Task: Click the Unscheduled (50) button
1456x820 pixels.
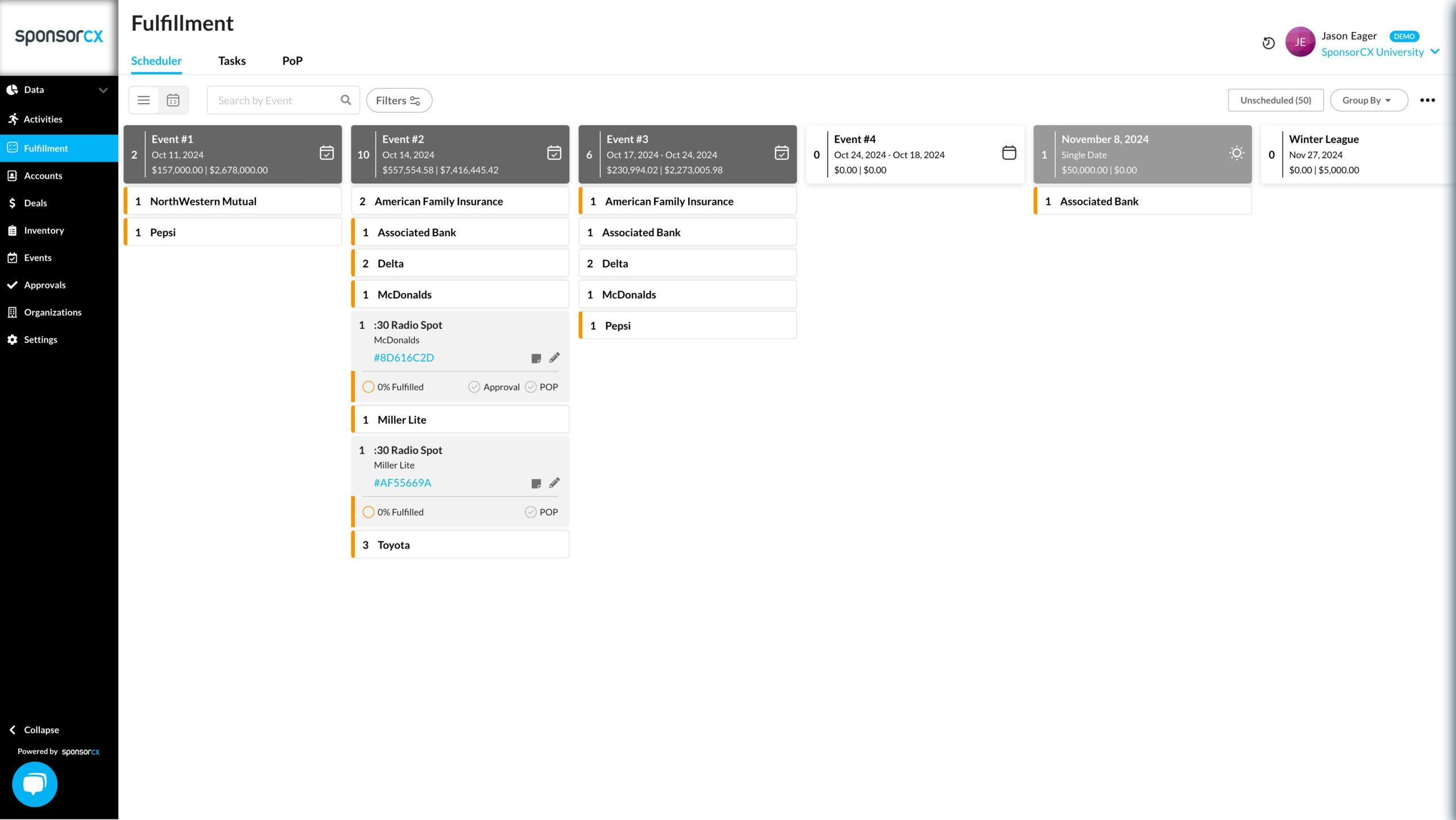Action: point(1276,100)
